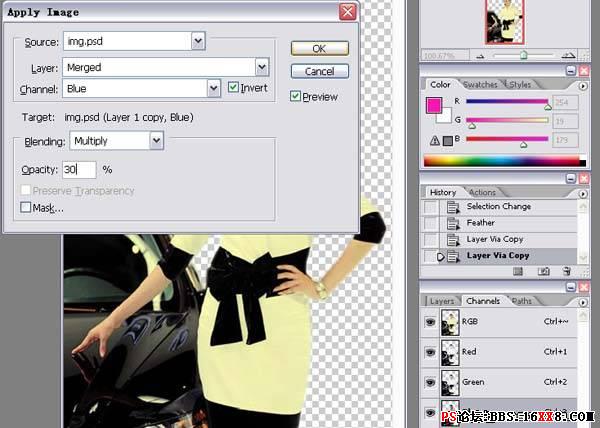Click the Navigator zoom in icon
The image size is (600, 428).
[x=569, y=56]
